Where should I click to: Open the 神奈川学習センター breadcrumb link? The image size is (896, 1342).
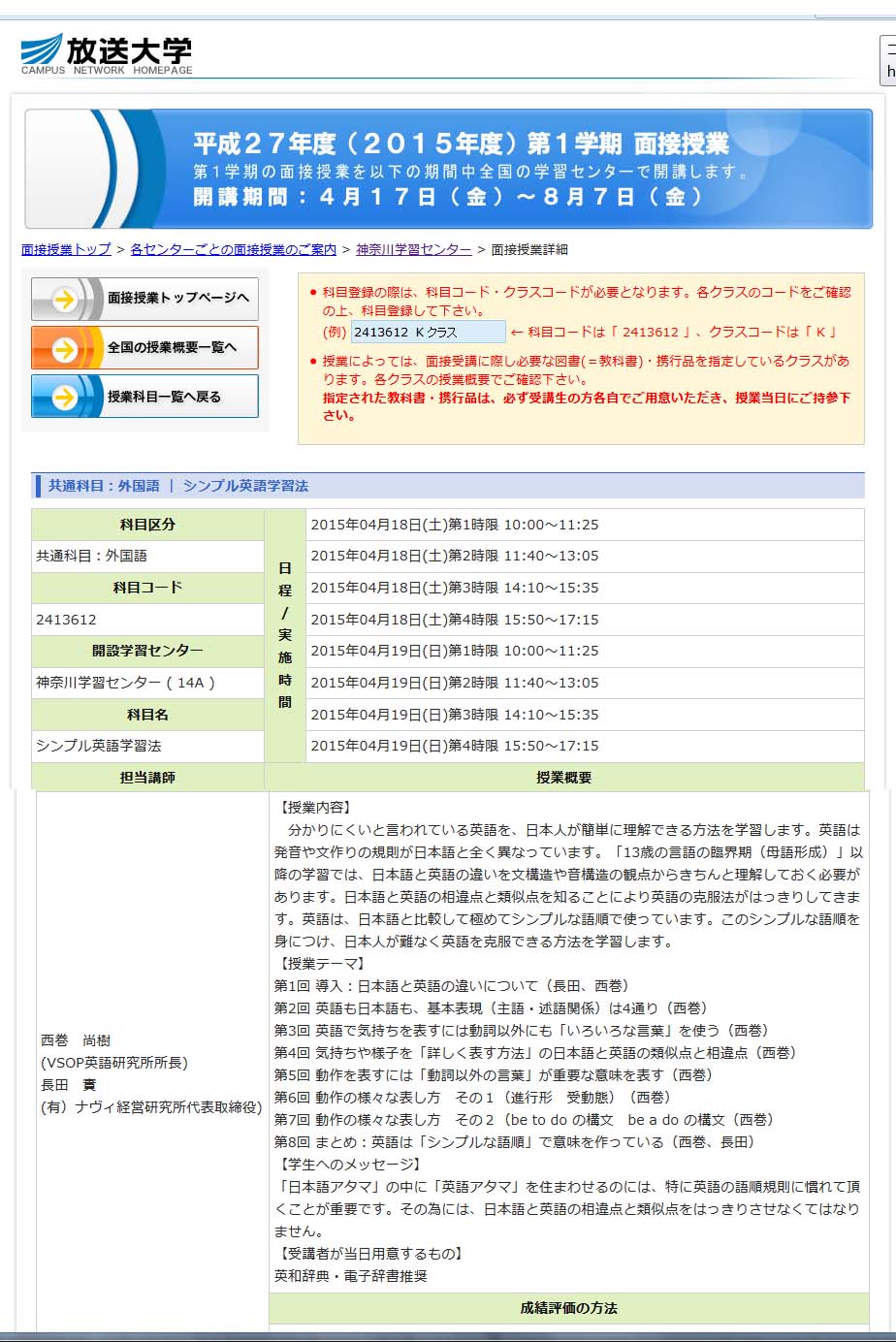point(413,249)
